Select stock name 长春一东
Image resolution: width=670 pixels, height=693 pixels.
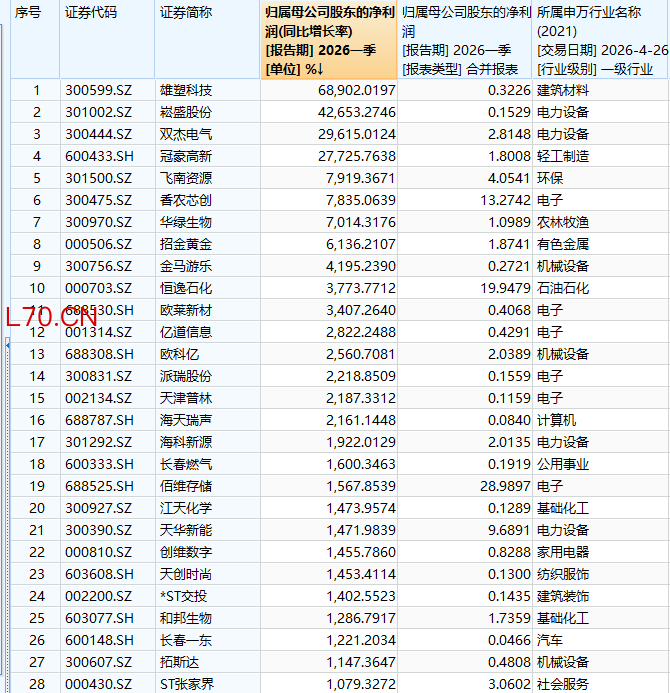click(186, 640)
